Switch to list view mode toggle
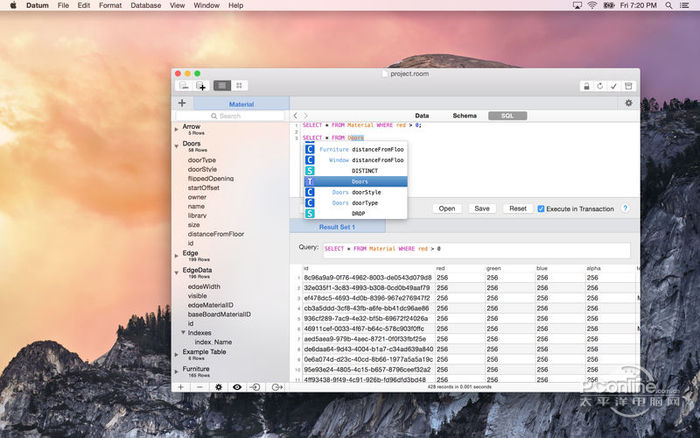 point(222,86)
